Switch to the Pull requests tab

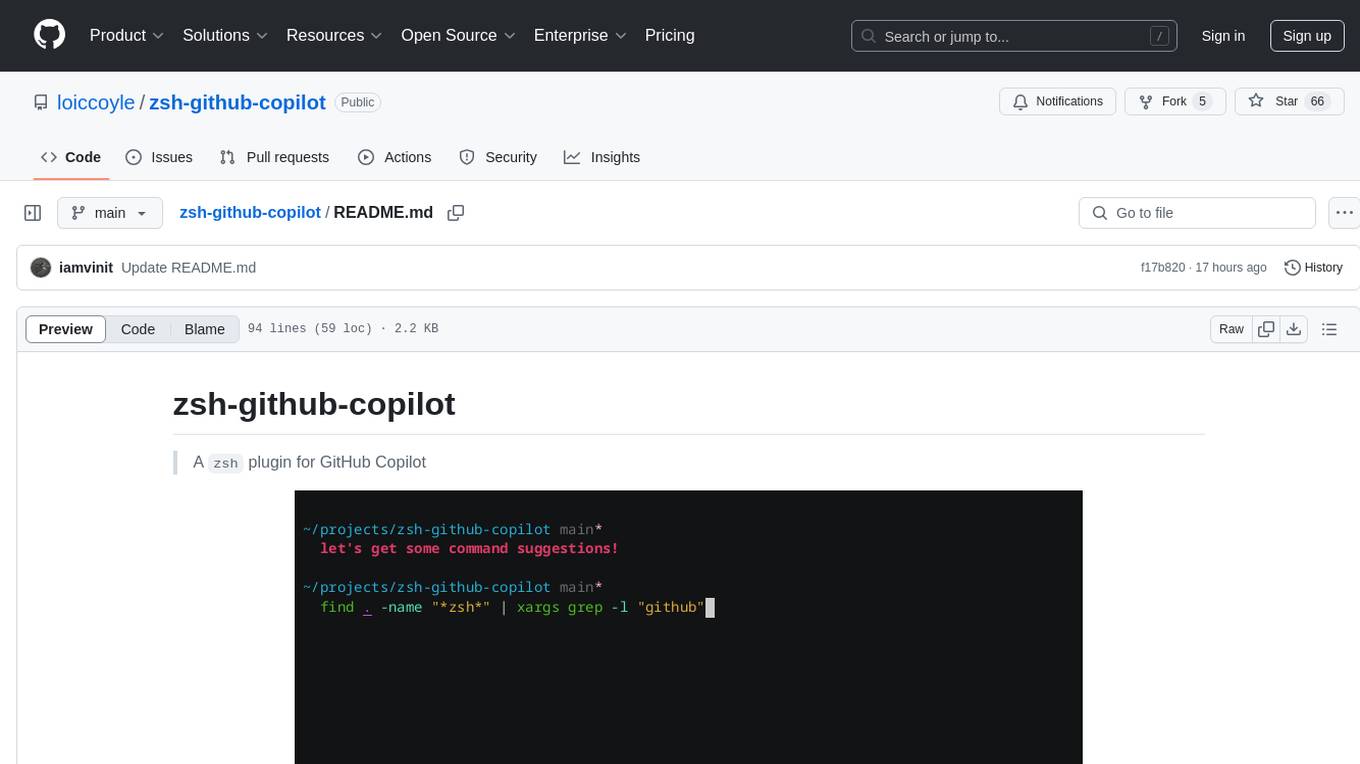point(274,157)
